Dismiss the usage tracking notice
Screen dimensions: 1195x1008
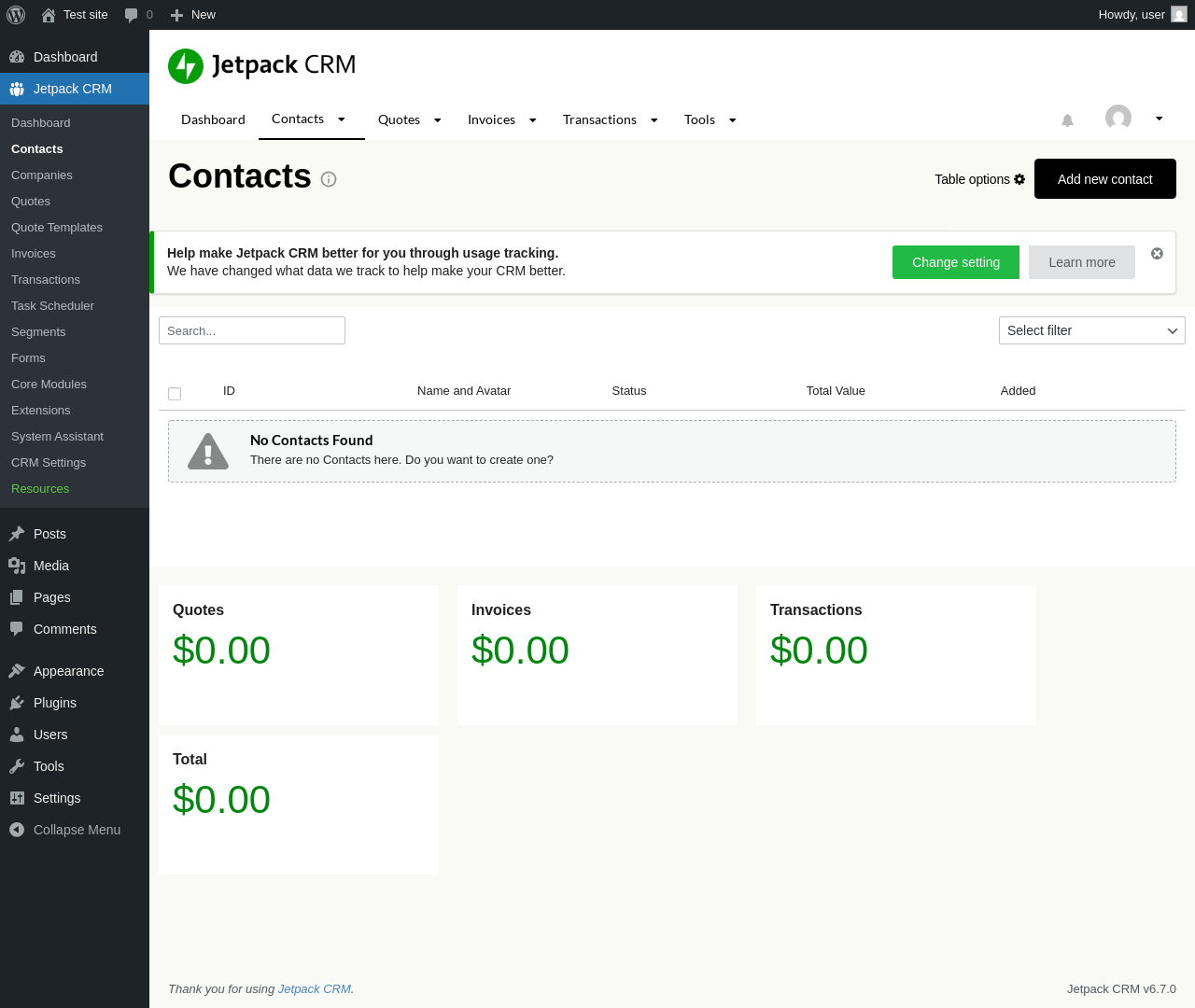click(1157, 254)
